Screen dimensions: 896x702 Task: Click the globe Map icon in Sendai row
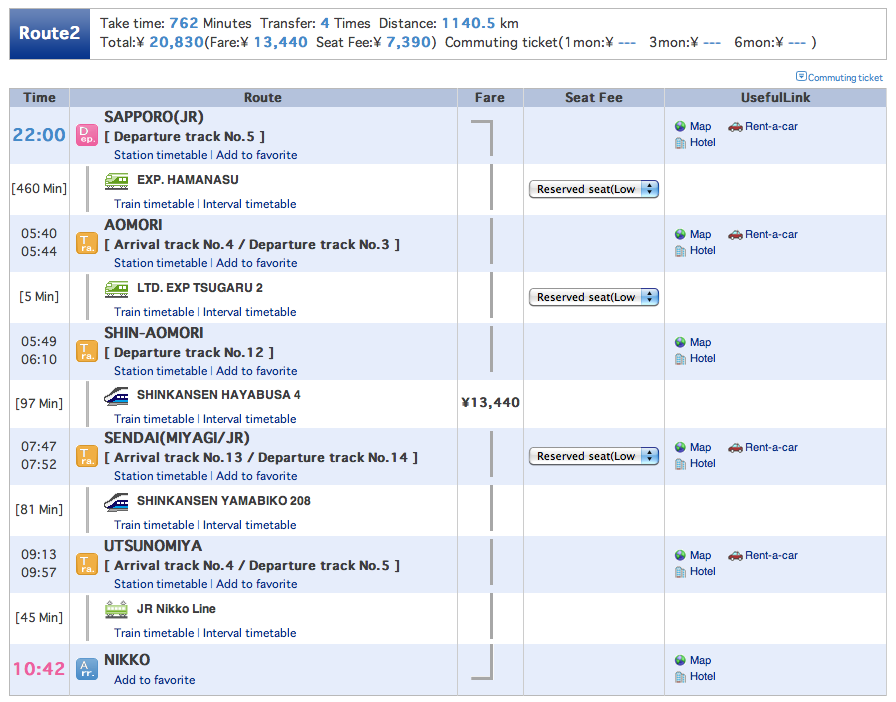[x=680, y=448]
